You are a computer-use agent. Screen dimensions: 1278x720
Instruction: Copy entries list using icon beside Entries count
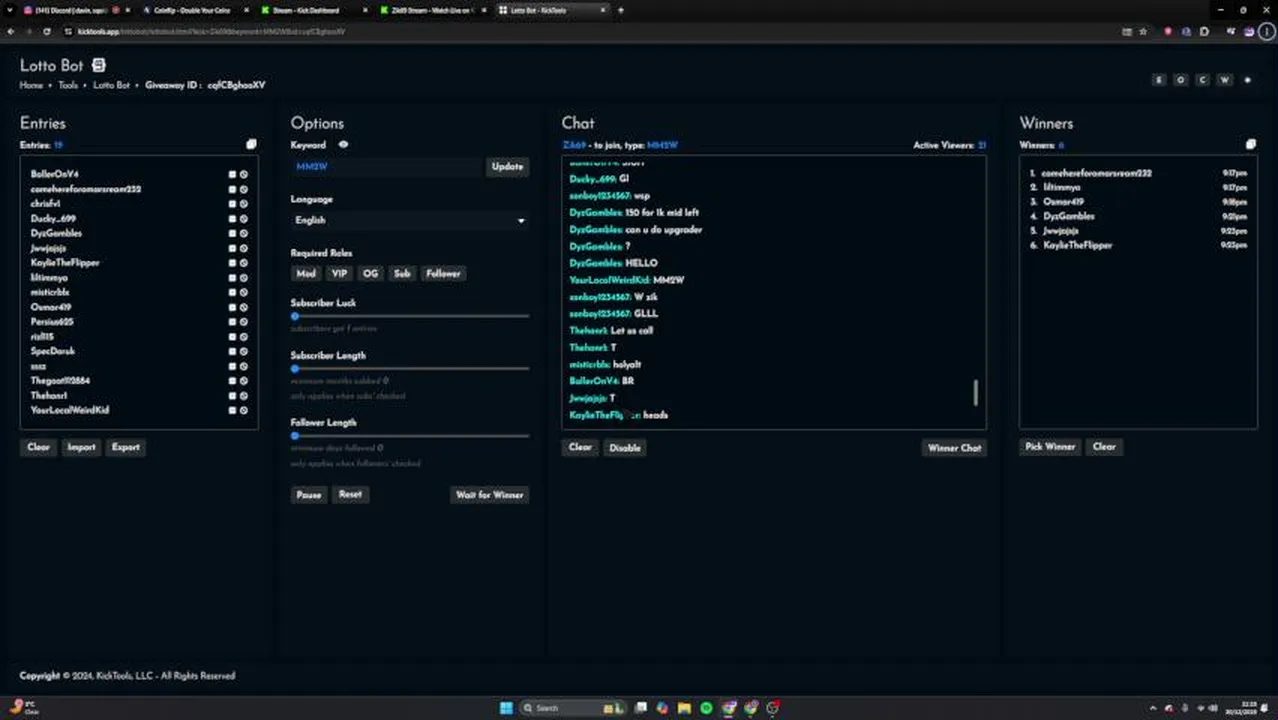click(x=251, y=144)
